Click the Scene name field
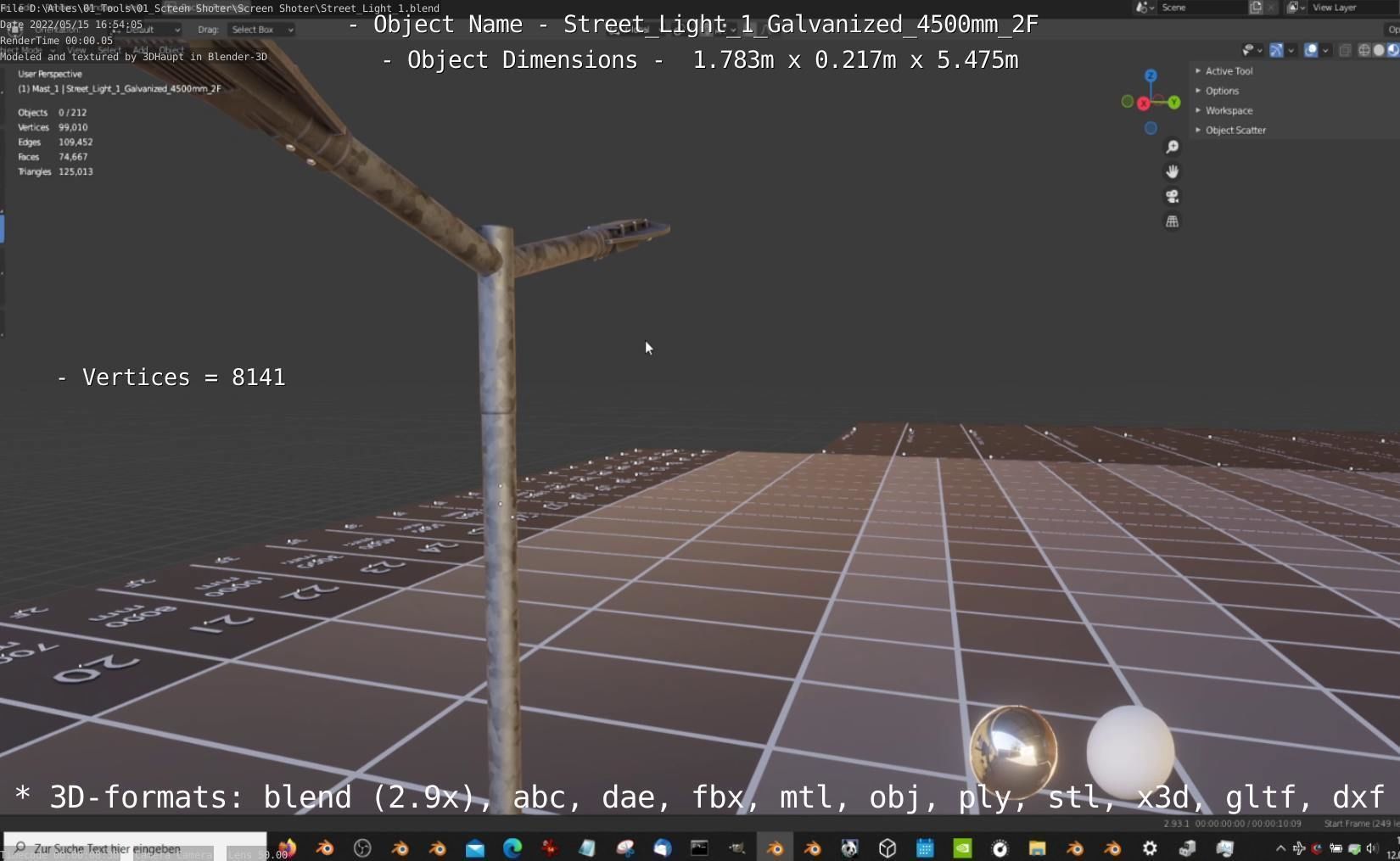 click(x=1202, y=7)
